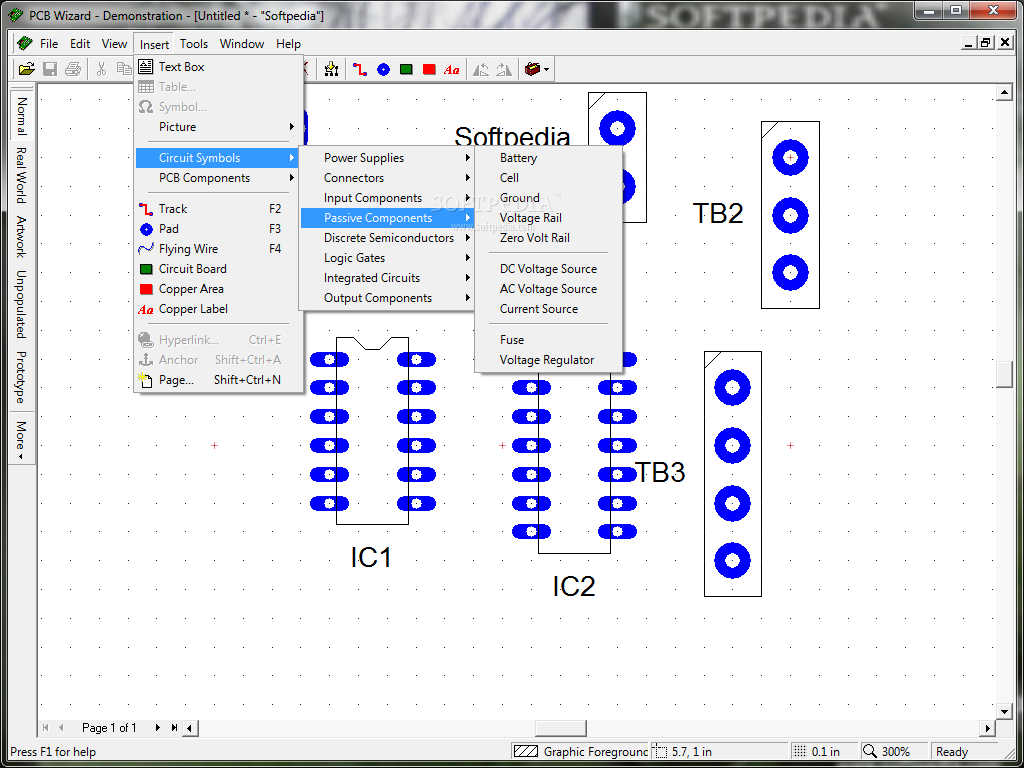The image size is (1024, 768).
Task: Go to next page navigation arrow
Action: coord(157,728)
